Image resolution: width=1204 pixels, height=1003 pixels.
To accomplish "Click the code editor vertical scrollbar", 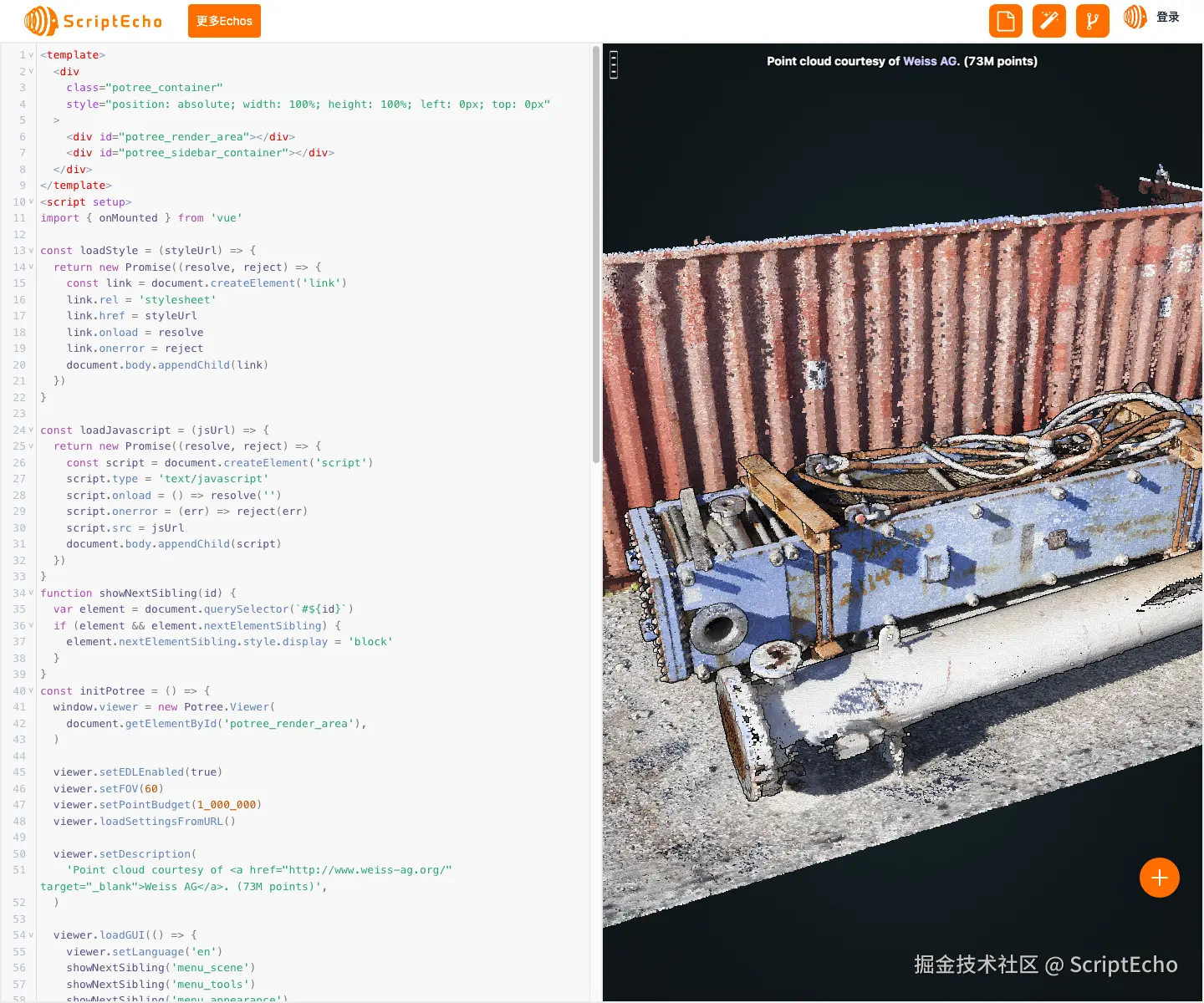I will click(596, 254).
